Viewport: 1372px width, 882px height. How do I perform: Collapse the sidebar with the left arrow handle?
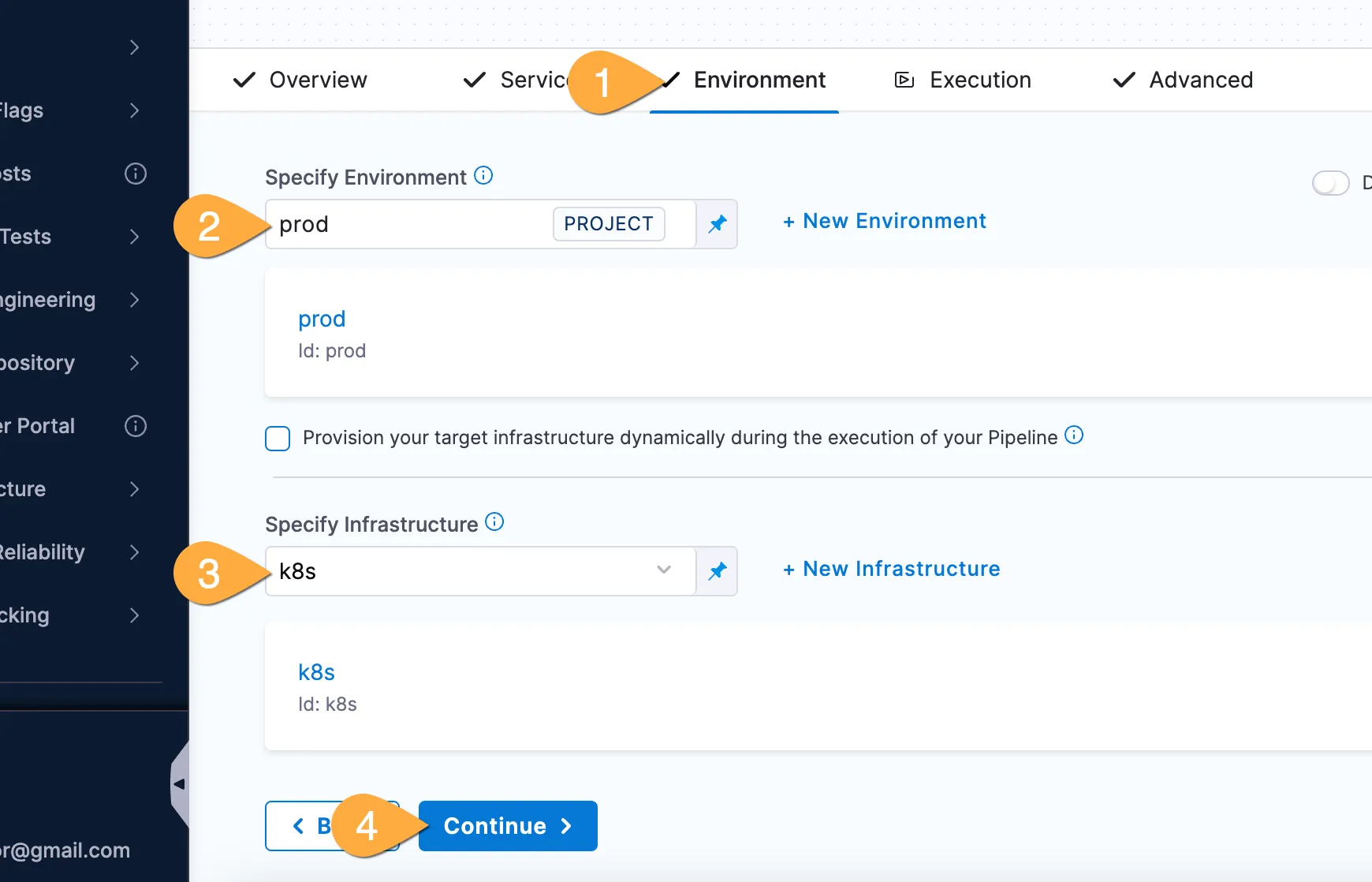(x=180, y=784)
